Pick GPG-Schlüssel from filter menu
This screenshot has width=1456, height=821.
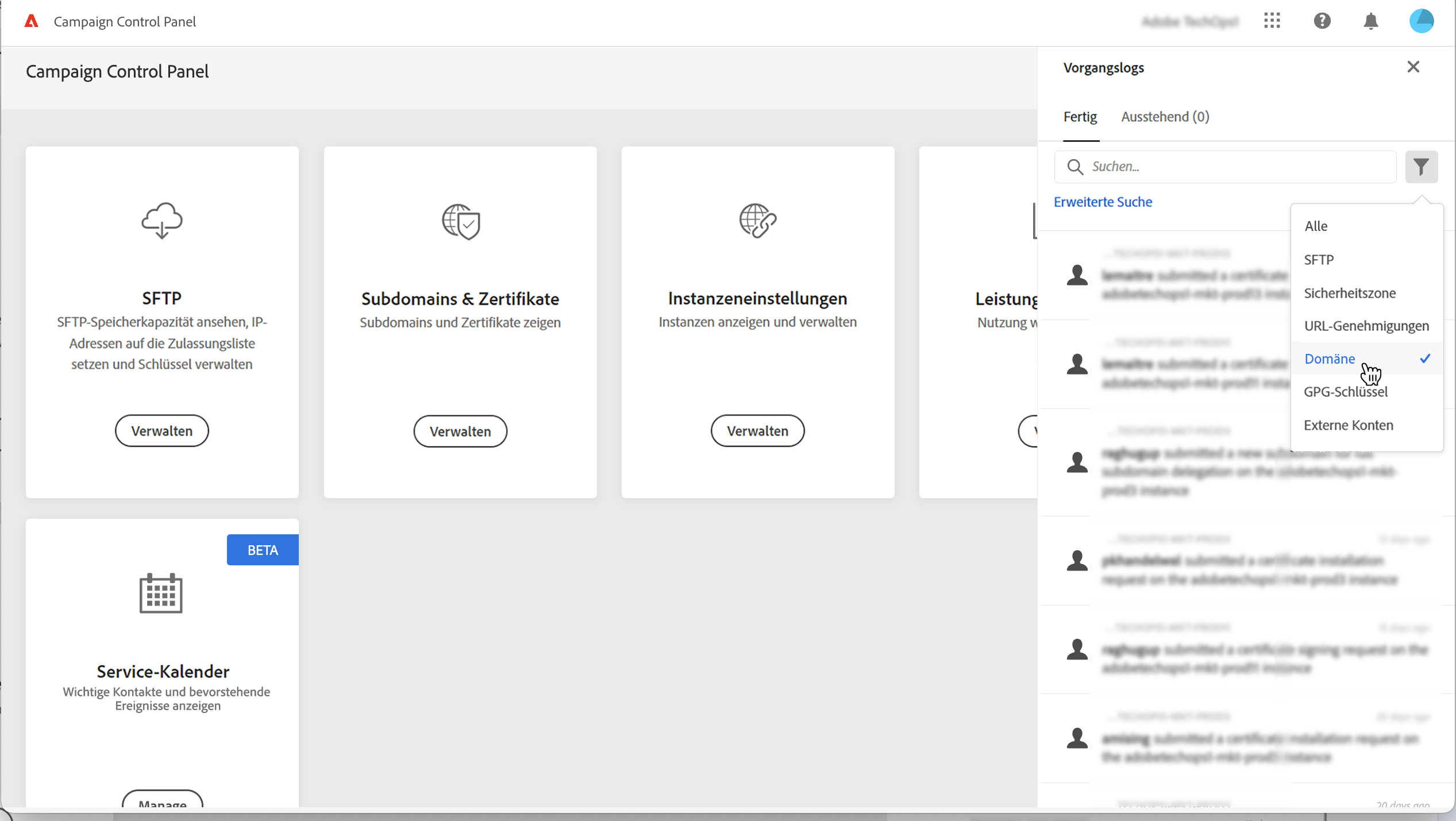click(1345, 392)
